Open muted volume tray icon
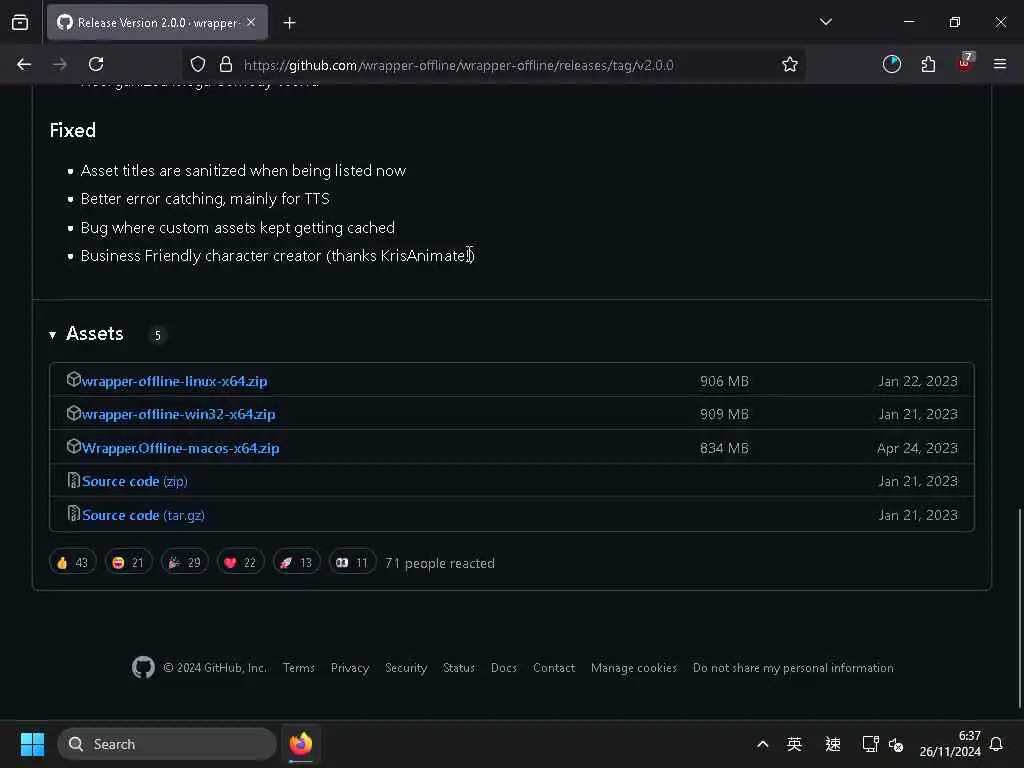The height and width of the screenshot is (768, 1024). [896, 744]
